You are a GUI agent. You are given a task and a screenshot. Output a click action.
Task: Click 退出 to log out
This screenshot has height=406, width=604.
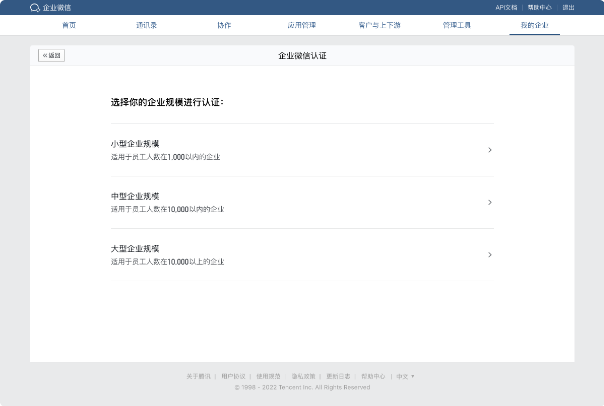[568, 7]
